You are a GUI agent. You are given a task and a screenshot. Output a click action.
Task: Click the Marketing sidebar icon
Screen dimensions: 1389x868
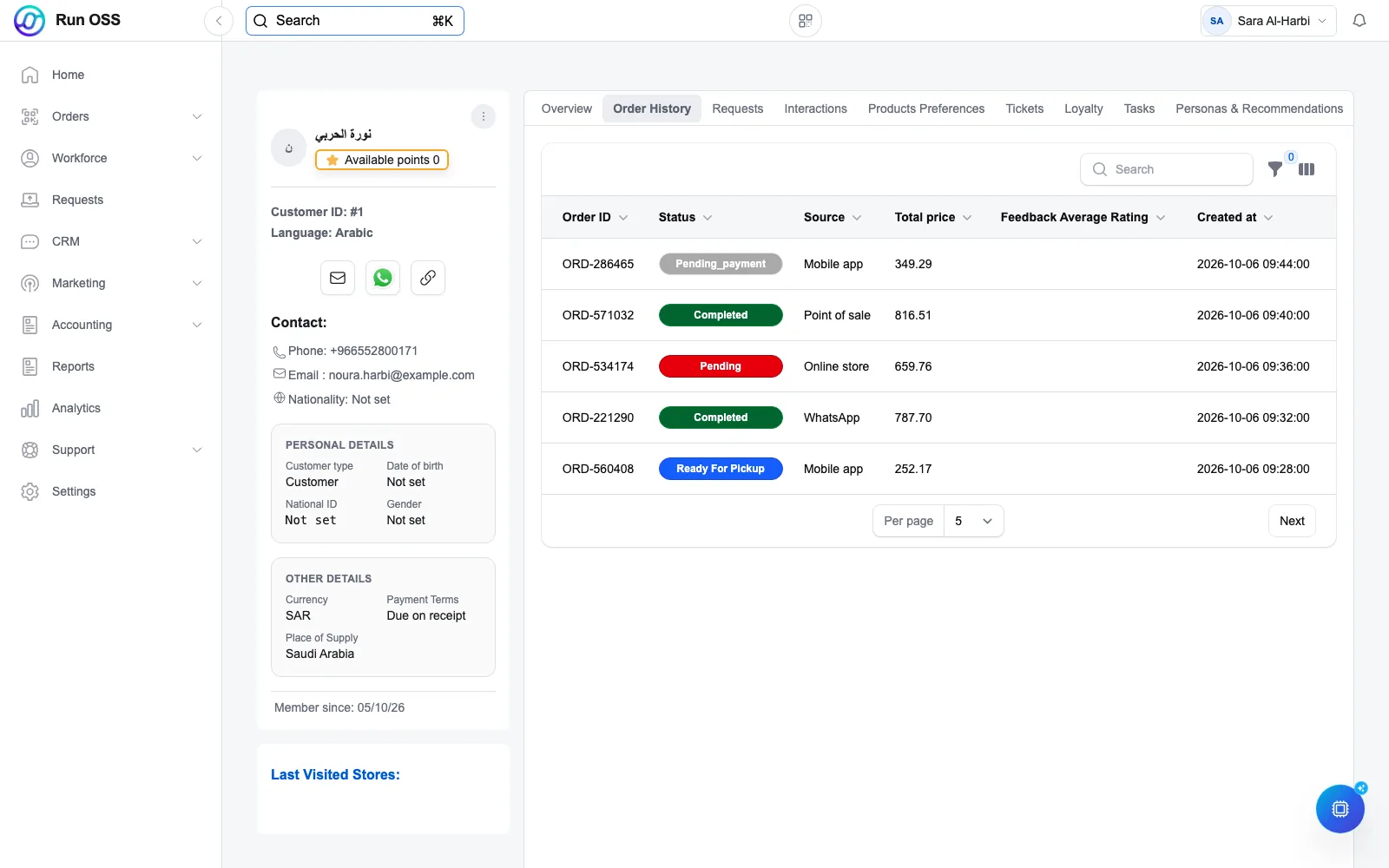[x=30, y=283]
